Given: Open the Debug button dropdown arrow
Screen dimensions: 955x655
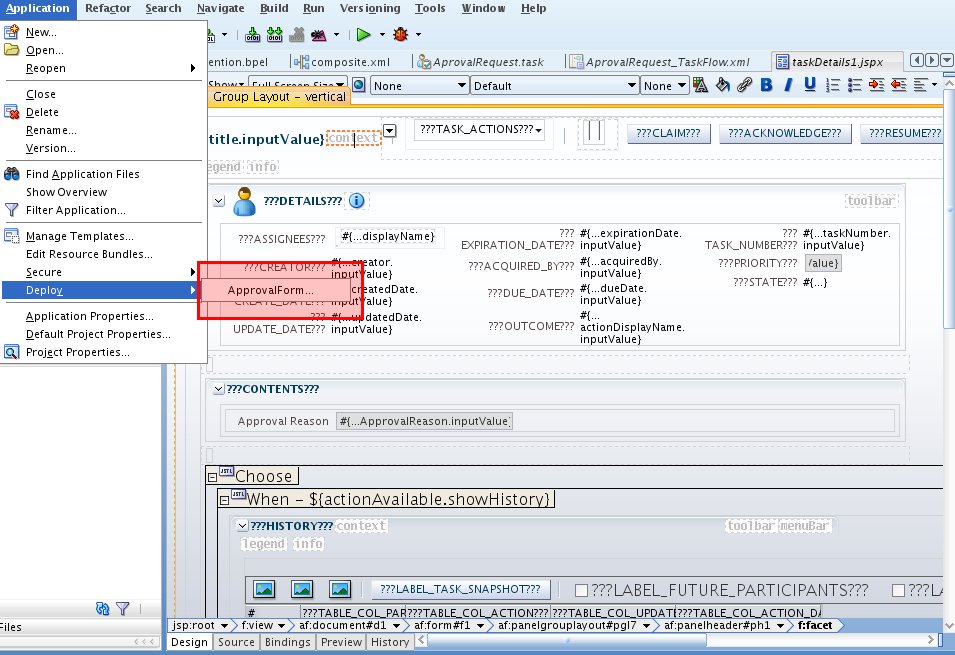Looking at the screenshot, I should pyautogui.click(x=418, y=35).
